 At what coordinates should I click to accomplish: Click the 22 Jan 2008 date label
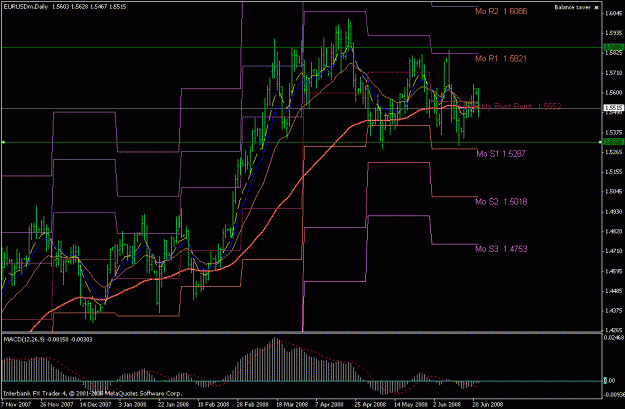(174, 404)
